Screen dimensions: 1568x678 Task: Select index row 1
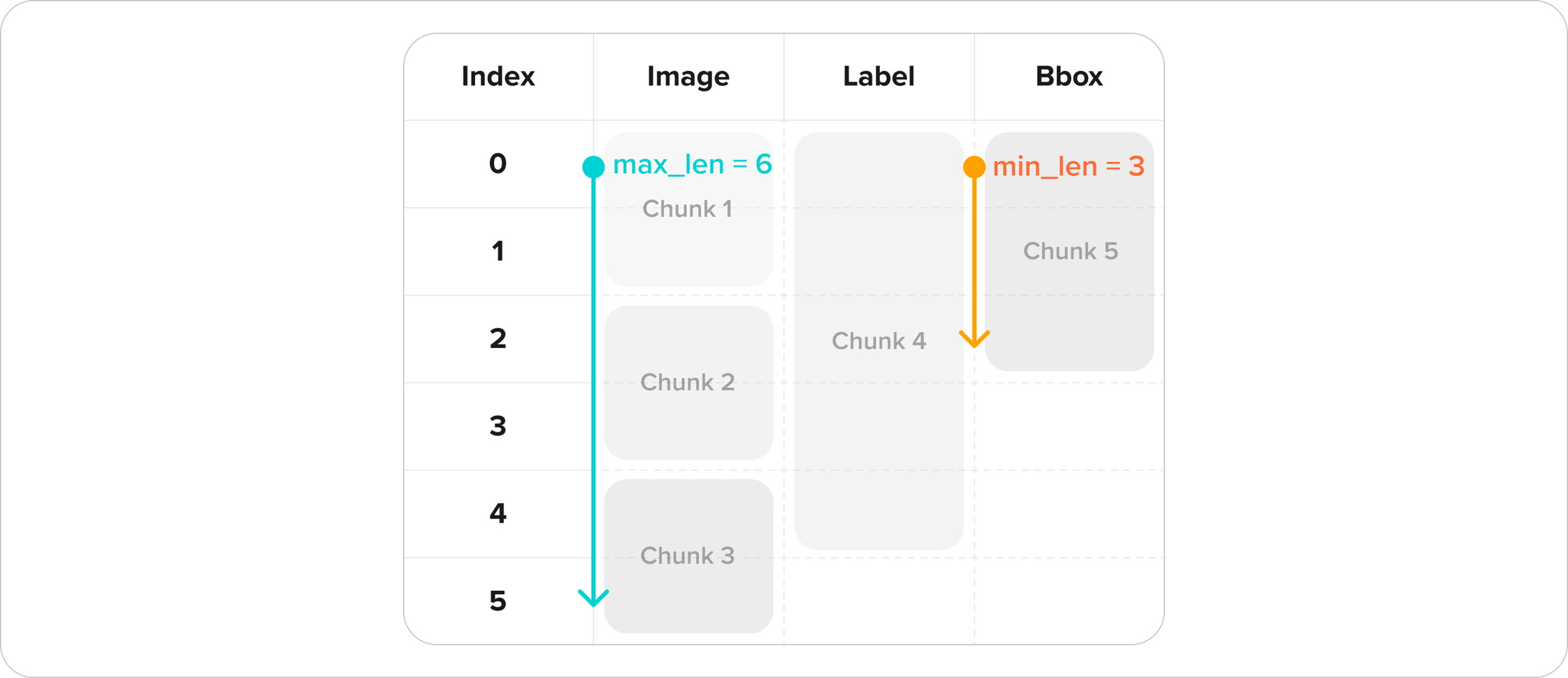(x=498, y=251)
